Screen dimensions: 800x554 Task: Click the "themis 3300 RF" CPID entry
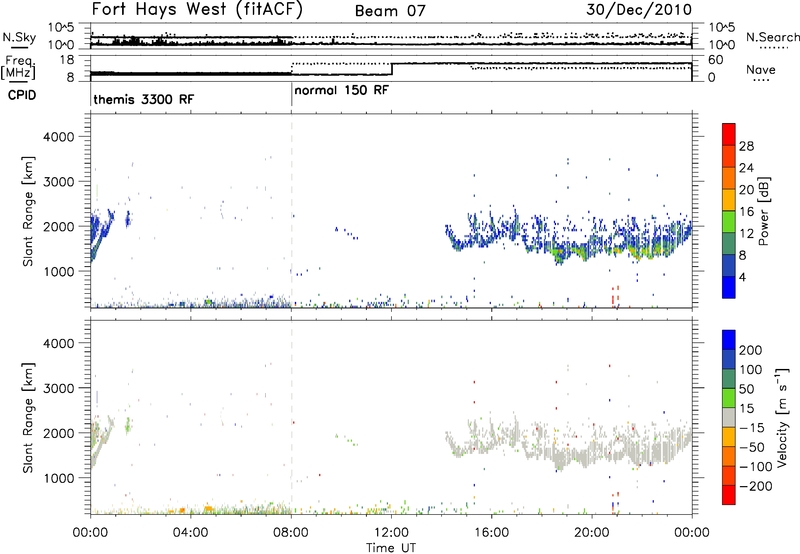[143, 99]
